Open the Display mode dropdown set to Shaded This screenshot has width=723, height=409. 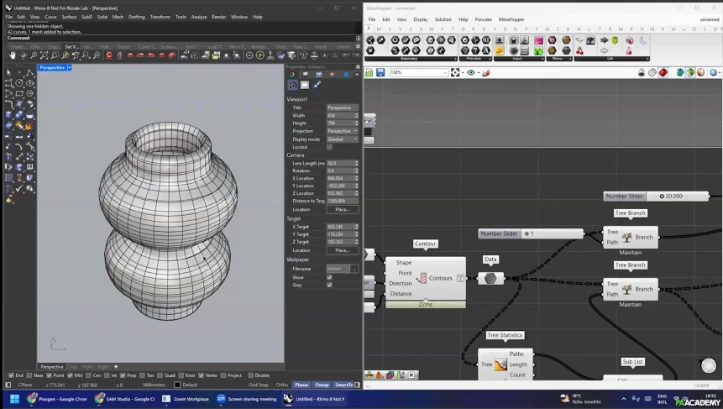(x=342, y=139)
